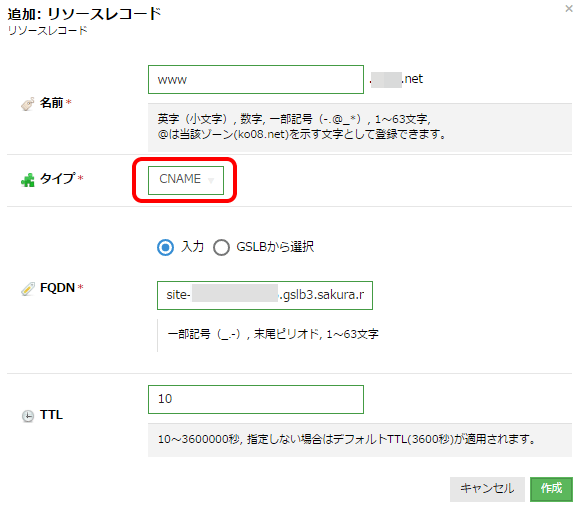Viewport: 579px width, 510px height.
Task: Click the 追加: リソースレコード dialog title
Action: pyautogui.click(x=85, y=14)
